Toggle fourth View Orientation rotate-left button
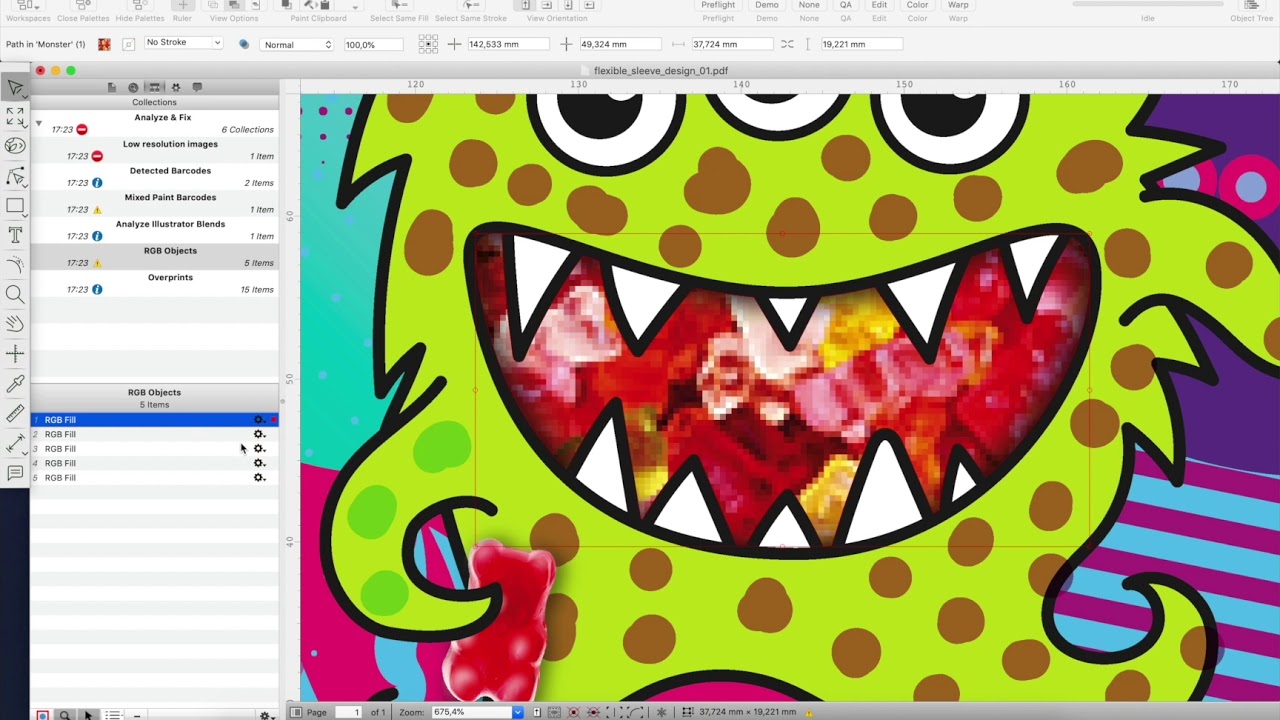This screenshot has height=720, width=1280. pos(589,5)
